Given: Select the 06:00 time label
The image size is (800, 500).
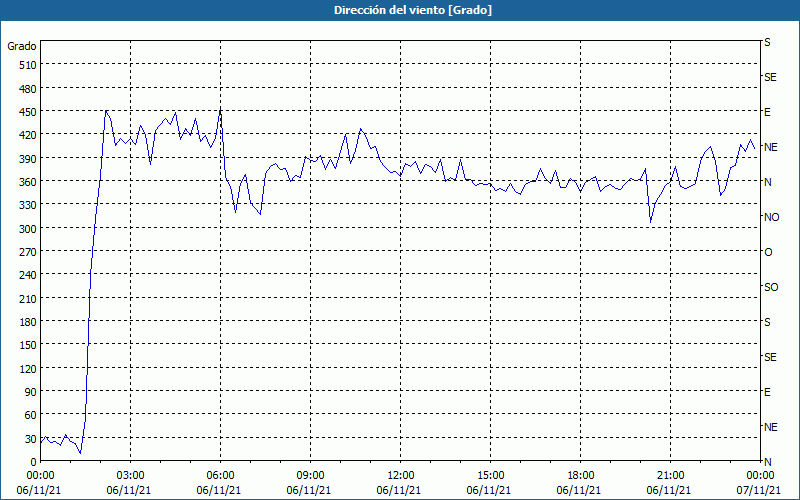Looking at the screenshot, I should pyautogui.click(x=220, y=476).
